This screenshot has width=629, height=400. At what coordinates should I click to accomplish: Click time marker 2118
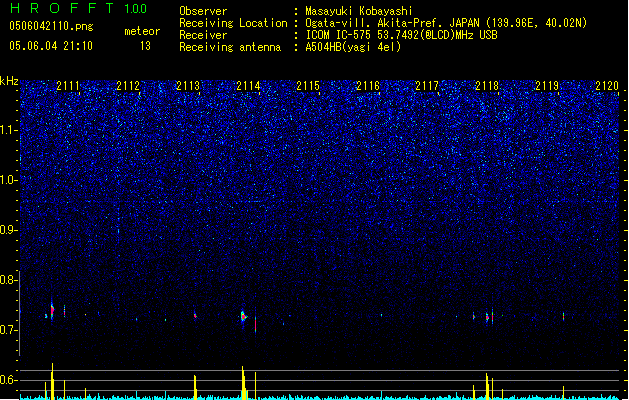click(487, 86)
